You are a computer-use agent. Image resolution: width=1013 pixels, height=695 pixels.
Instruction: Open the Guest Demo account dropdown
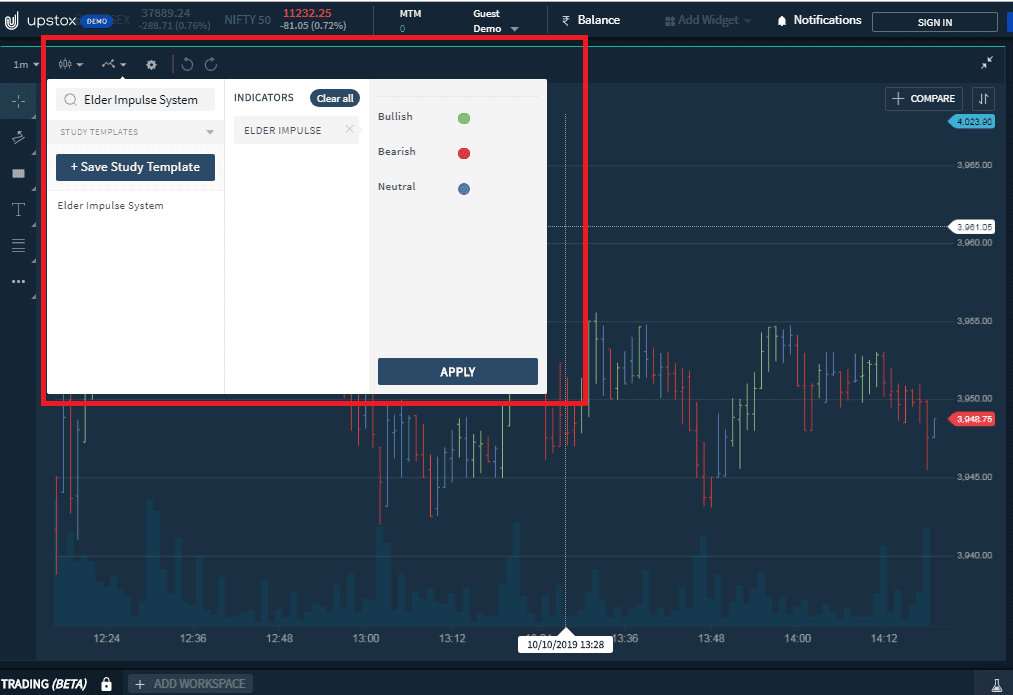pos(496,21)
